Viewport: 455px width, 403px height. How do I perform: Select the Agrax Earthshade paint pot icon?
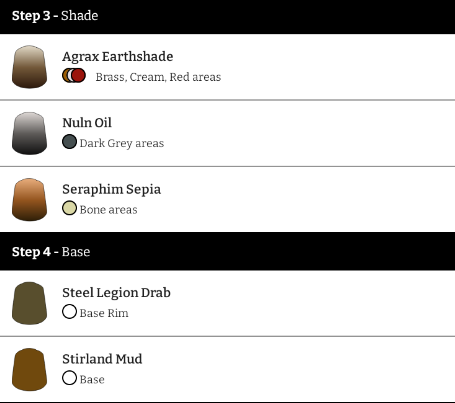[x=29, y=67]
